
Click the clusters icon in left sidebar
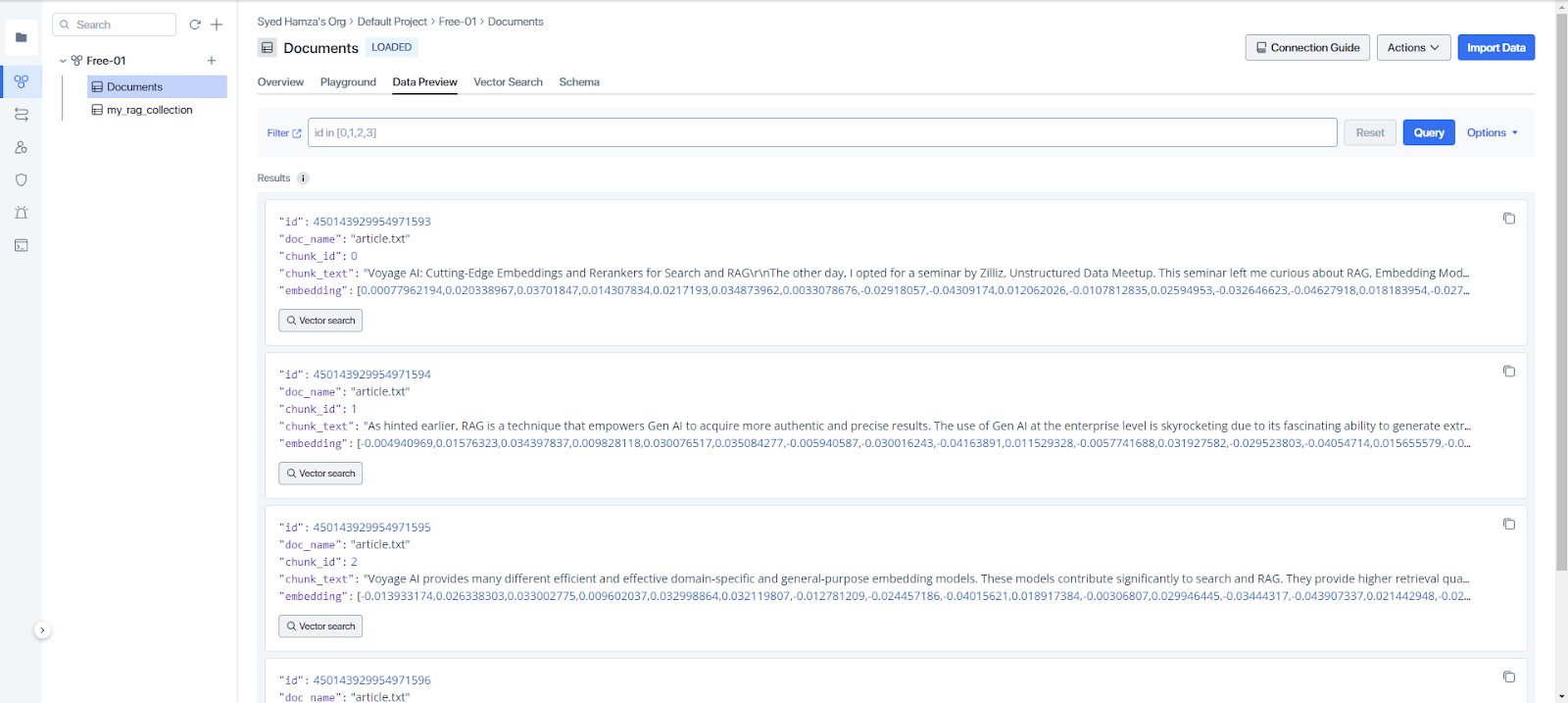point(21,81)
